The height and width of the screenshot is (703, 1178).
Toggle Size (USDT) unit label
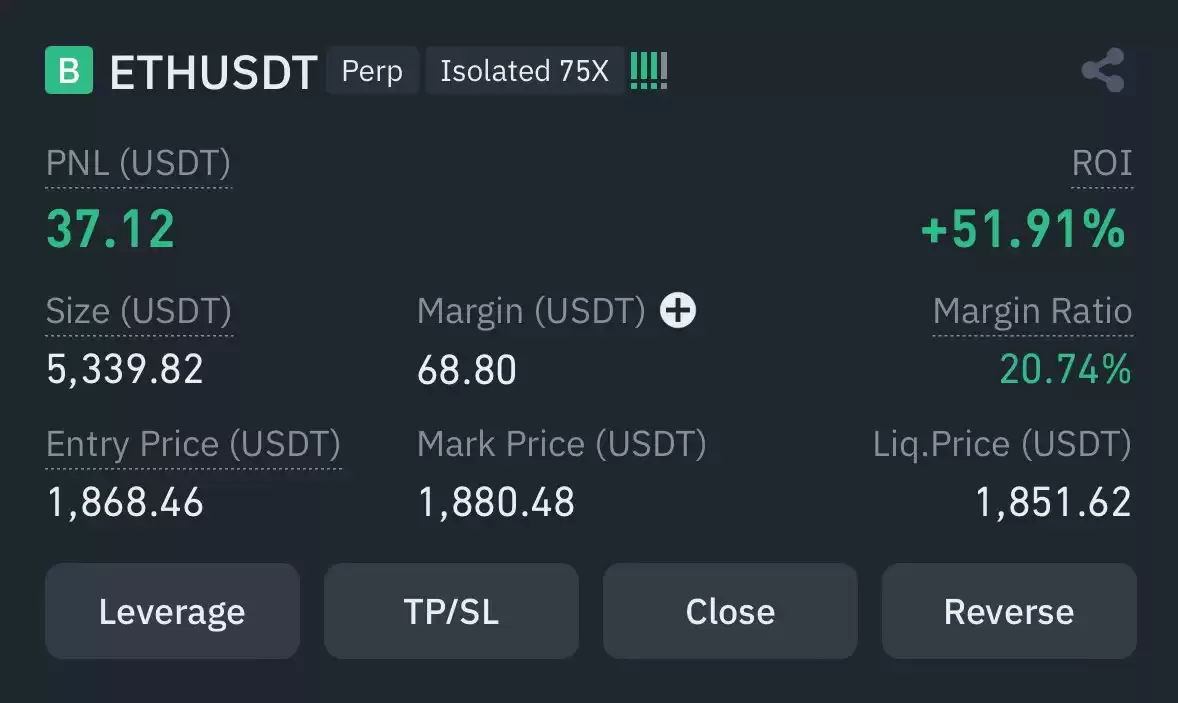point(139,311)
